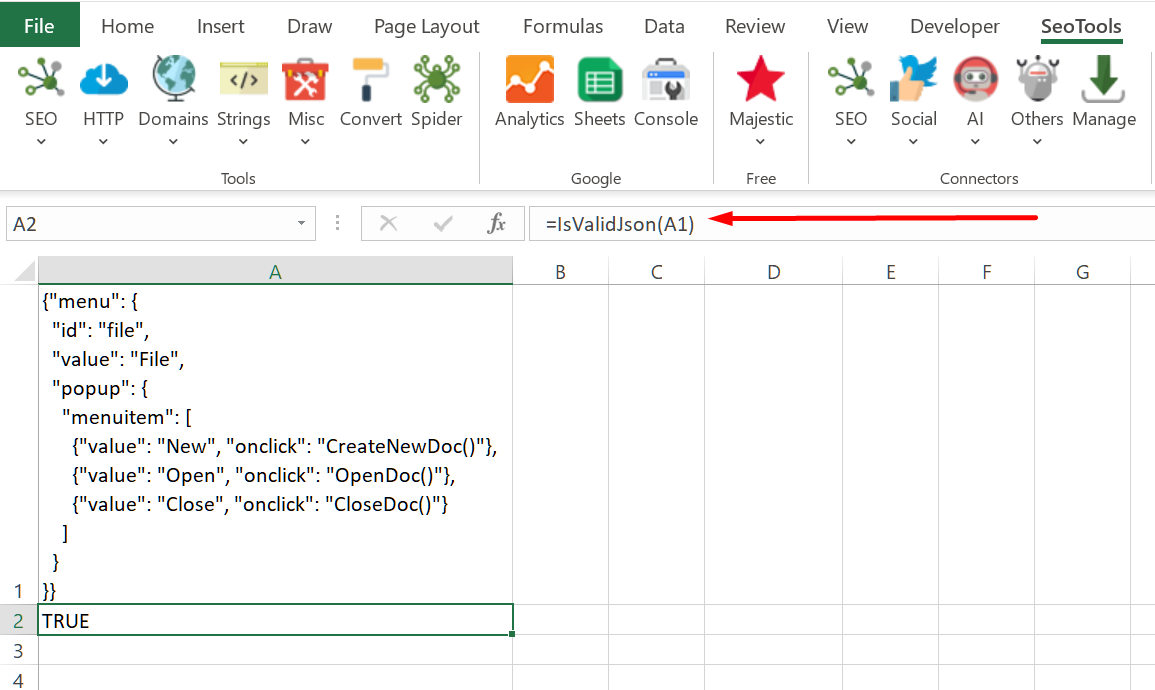Select cell A1 containing the JSON text
Screen dimensions: 1155x690
275,445
